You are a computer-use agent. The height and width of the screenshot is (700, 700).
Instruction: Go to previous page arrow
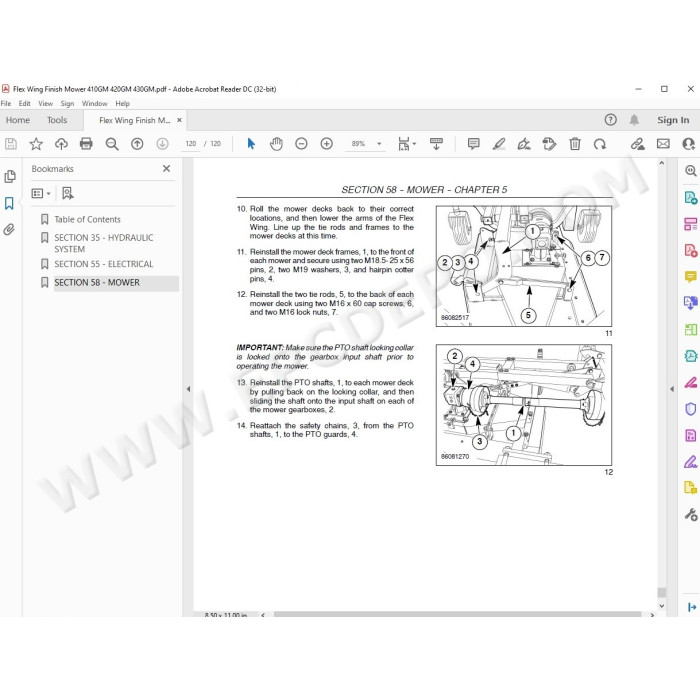tap(137, 144)
